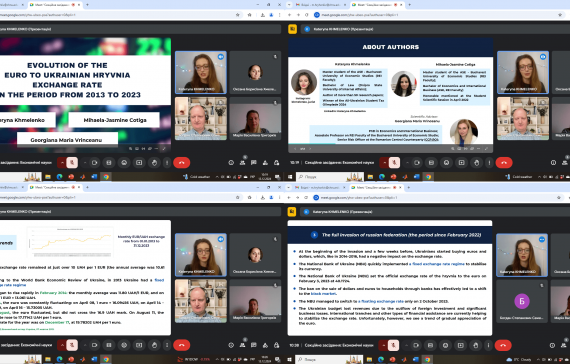
Task: Click slide progress bar under About Authors slide
Action: (x=390, y=144)
